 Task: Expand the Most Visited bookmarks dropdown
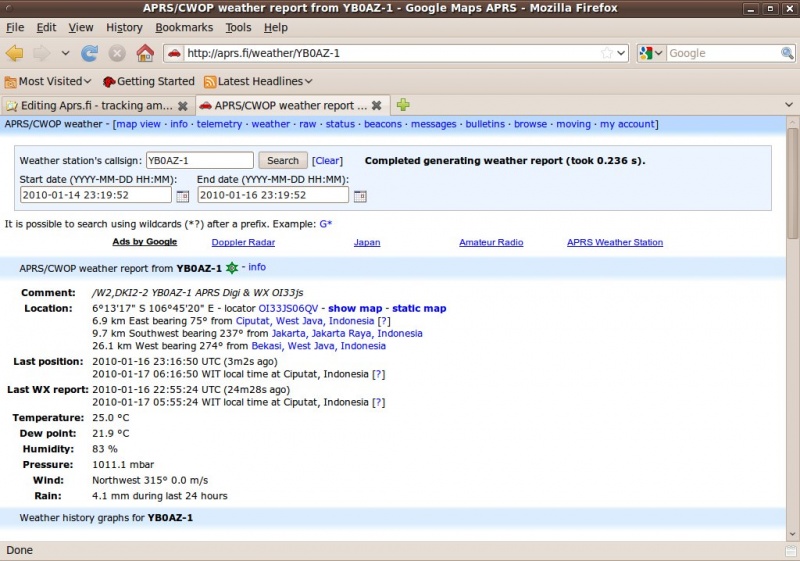[87, 81]
